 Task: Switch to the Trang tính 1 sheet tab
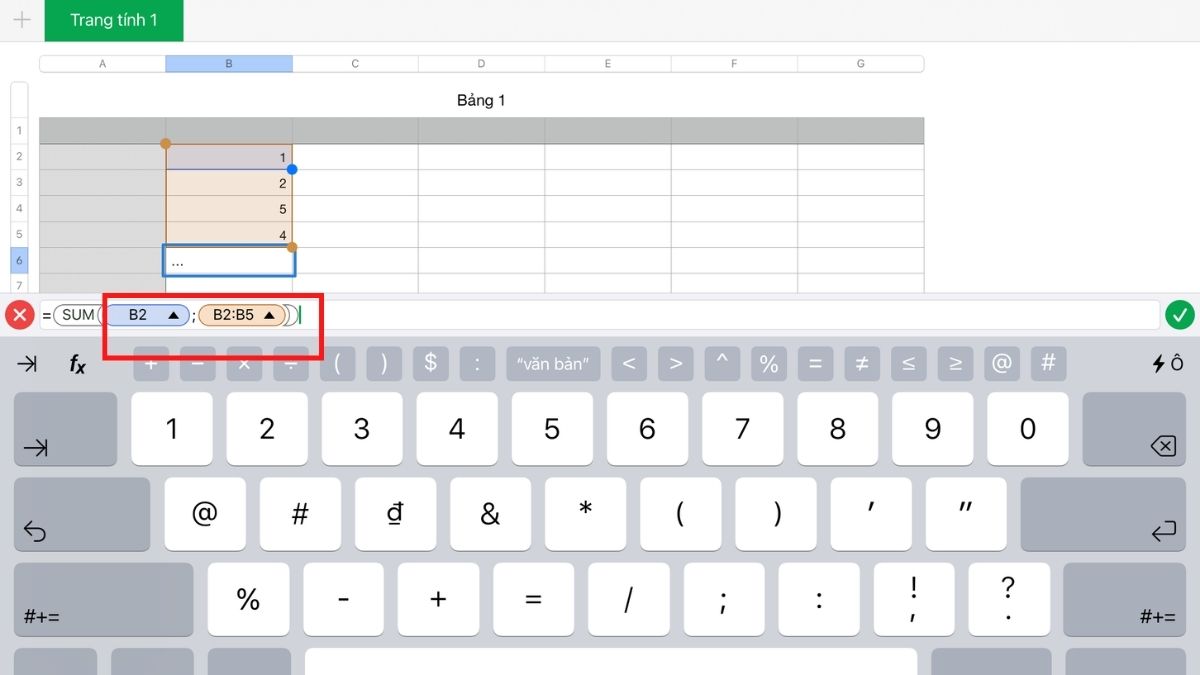(114, 20)
